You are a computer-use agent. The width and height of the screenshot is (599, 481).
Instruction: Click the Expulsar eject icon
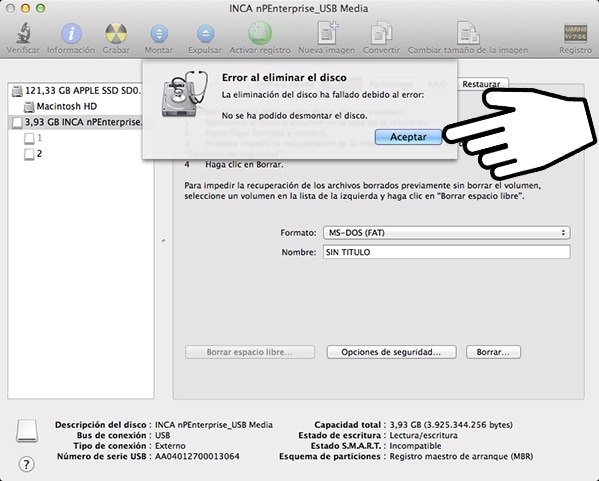pos(205,34)
